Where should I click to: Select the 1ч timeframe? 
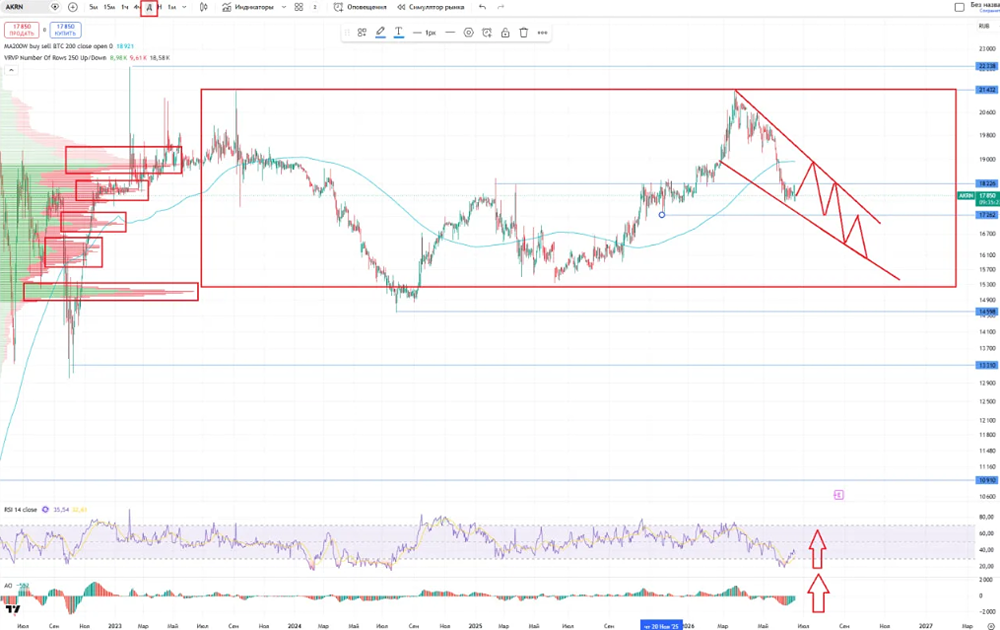point(125,7)
